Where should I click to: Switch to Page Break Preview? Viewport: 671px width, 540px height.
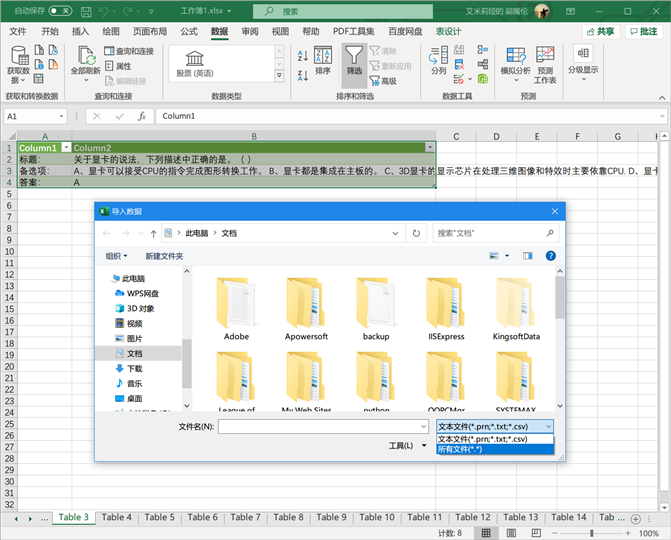point(536,533)
